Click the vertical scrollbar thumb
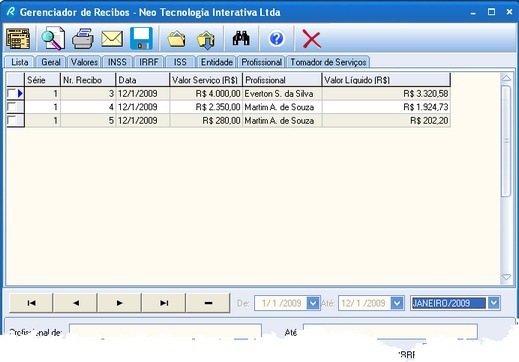The height and width of the screenshot is (362, 519). (x=506, y=141)
